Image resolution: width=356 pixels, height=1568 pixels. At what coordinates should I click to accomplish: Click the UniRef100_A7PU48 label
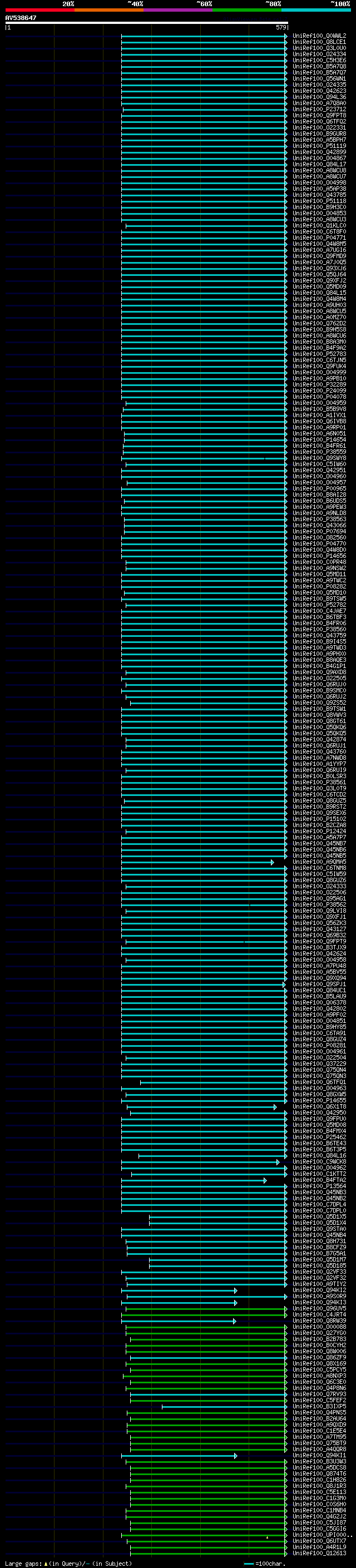tap(319, 966)
